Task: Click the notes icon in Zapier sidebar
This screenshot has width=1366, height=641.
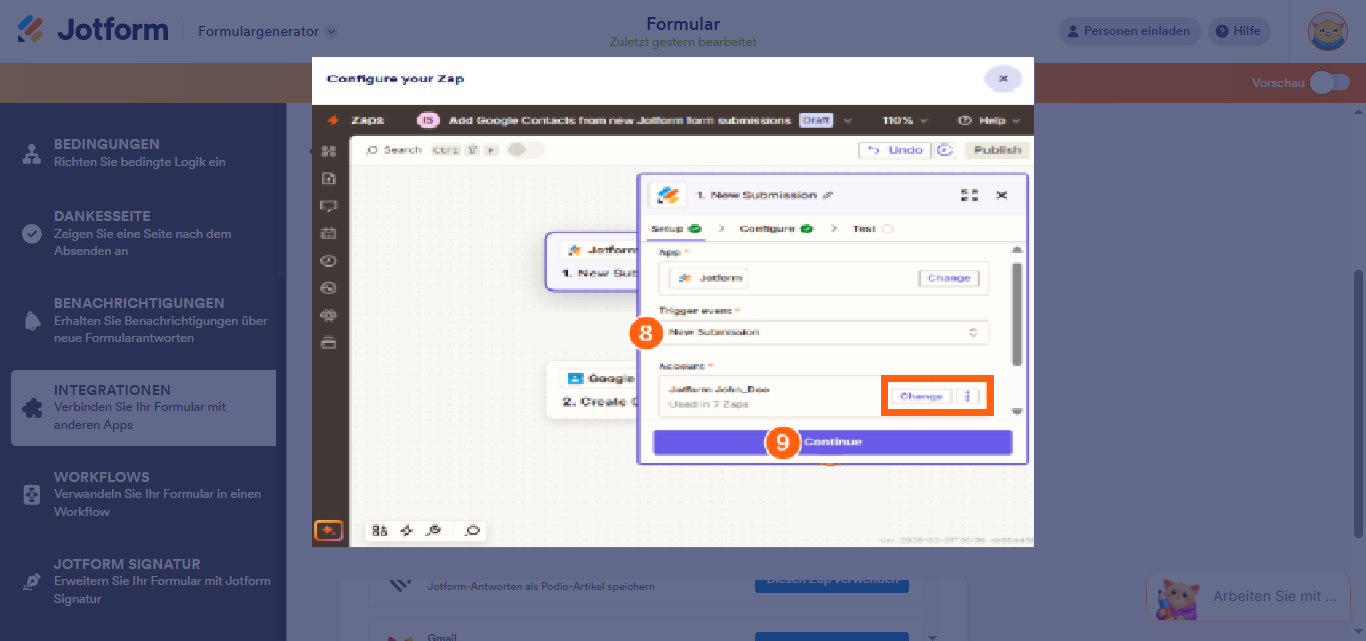Action: click(329, 178)
